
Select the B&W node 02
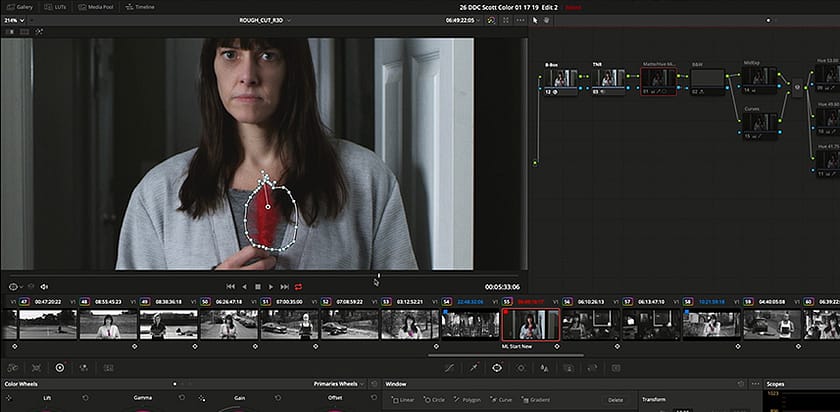pyautogui.click(x=707, y=81)
